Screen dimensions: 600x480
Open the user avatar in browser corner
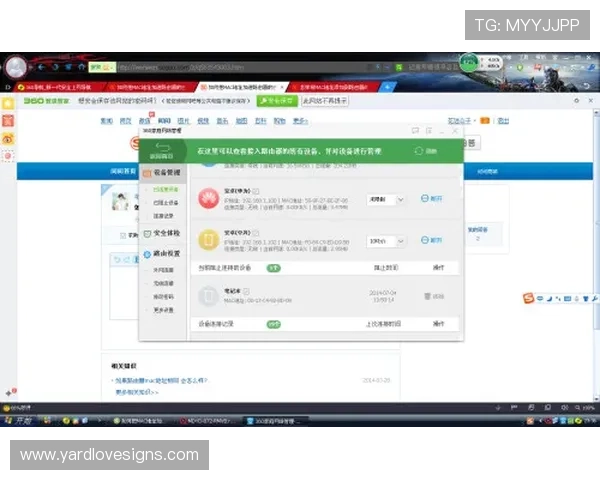tap(16, 67)
